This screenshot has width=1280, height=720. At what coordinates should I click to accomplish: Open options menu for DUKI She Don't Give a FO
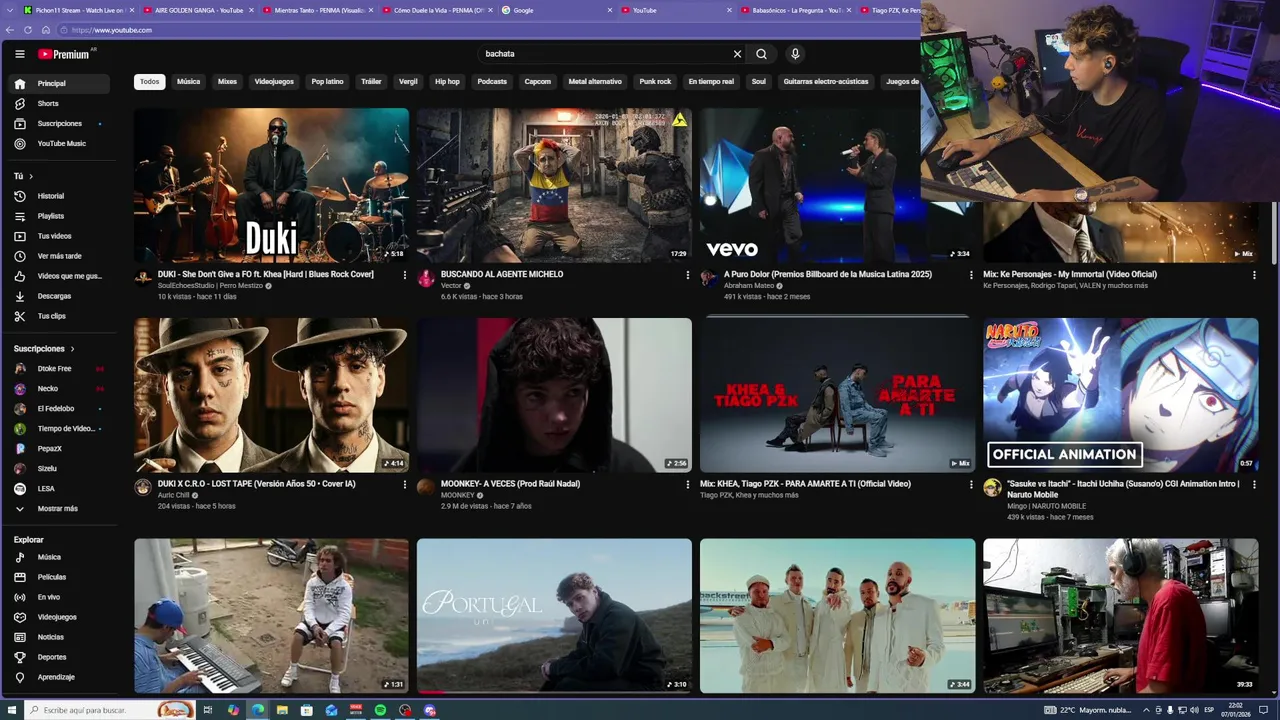tap(405, 275)
